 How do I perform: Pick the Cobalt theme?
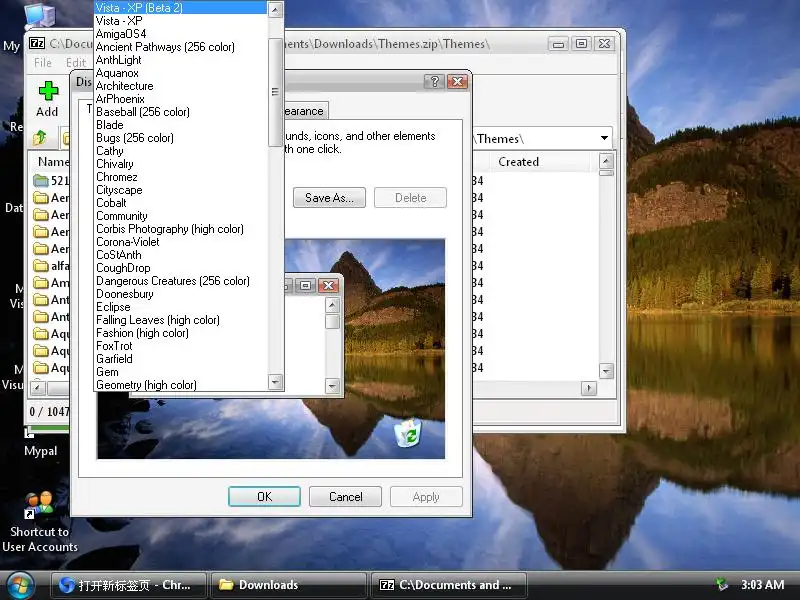[x=181, y=203]
